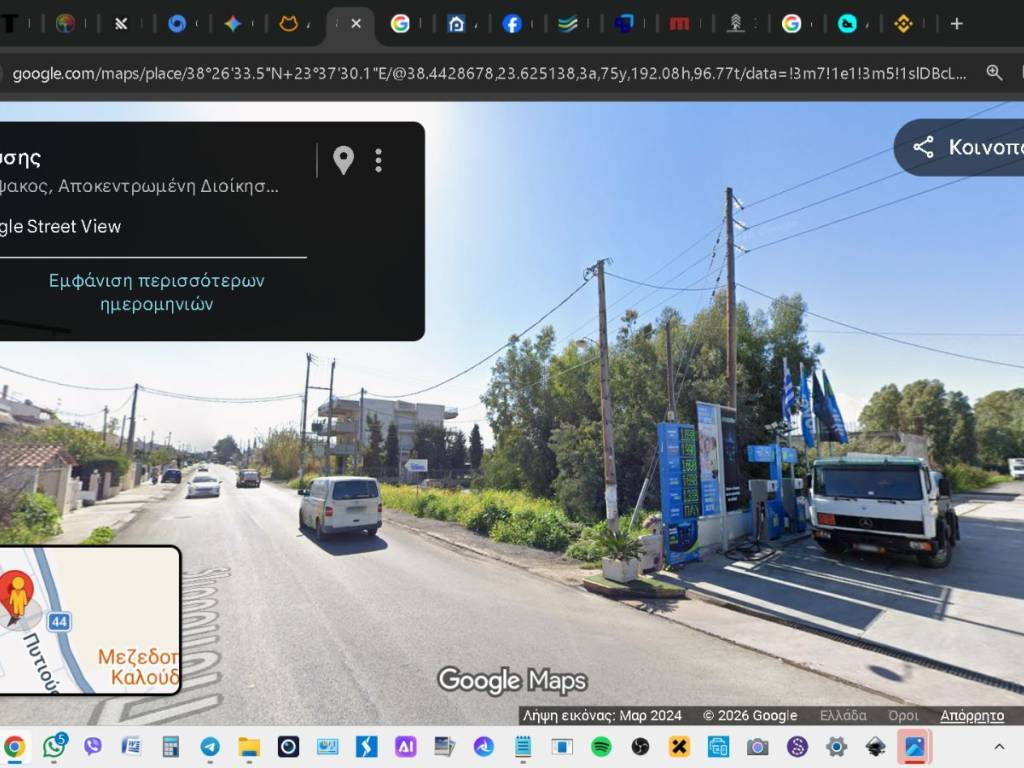Viewport: 1024px width, 768px height.
Task: Switch to the Facebook browser tab
Action: point(512,24)
